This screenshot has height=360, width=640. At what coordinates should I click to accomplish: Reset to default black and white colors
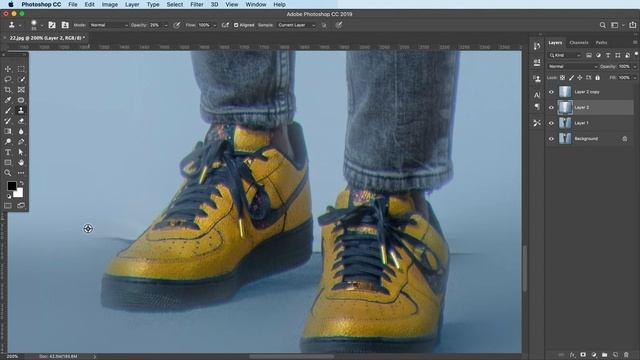[x=9, y=196]
